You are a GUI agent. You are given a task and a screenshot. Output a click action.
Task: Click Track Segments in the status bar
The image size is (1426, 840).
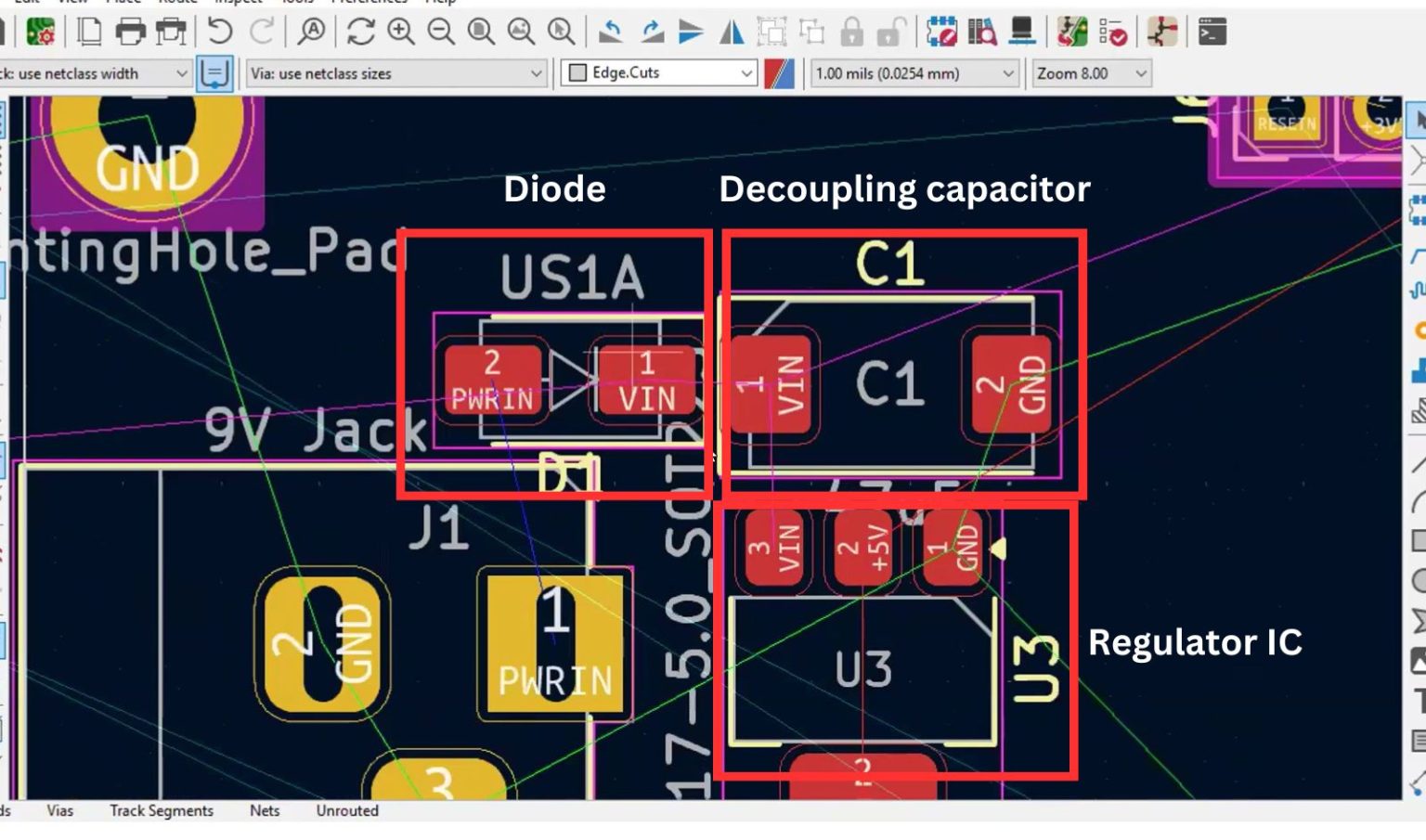(x=162, y=810)
